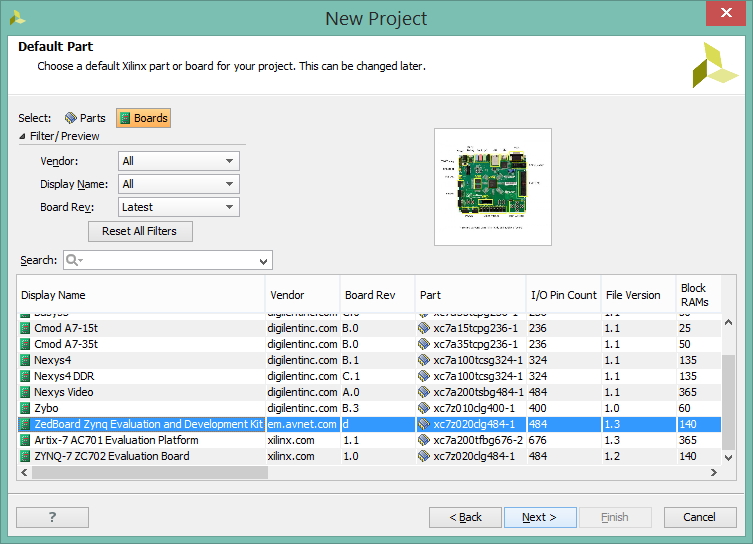Screen dimensions: 753x544
Task: Click the Next button
Action: tap(540, 517)
